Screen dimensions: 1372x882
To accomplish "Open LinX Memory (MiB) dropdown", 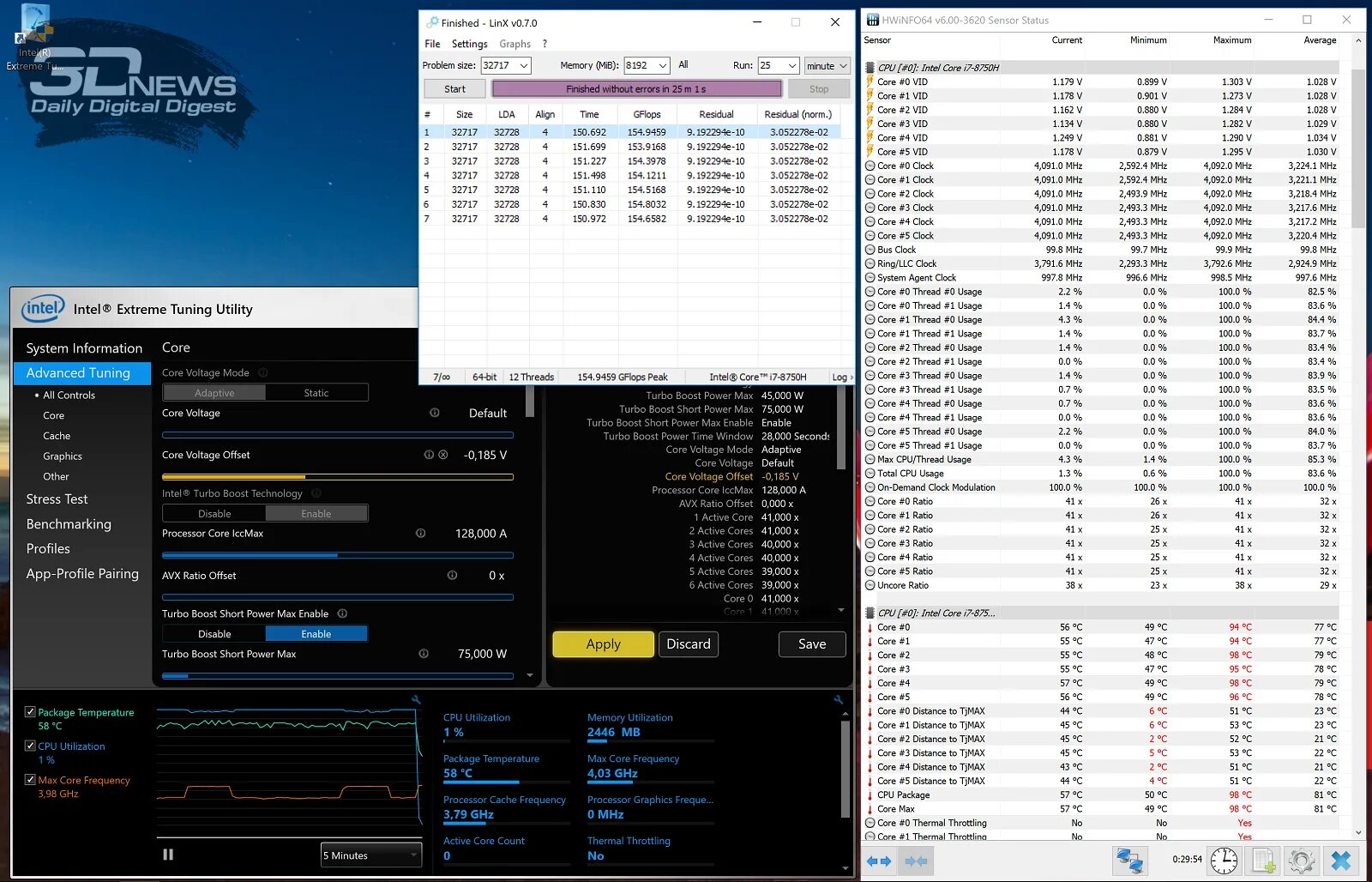I will click(663, 65).
